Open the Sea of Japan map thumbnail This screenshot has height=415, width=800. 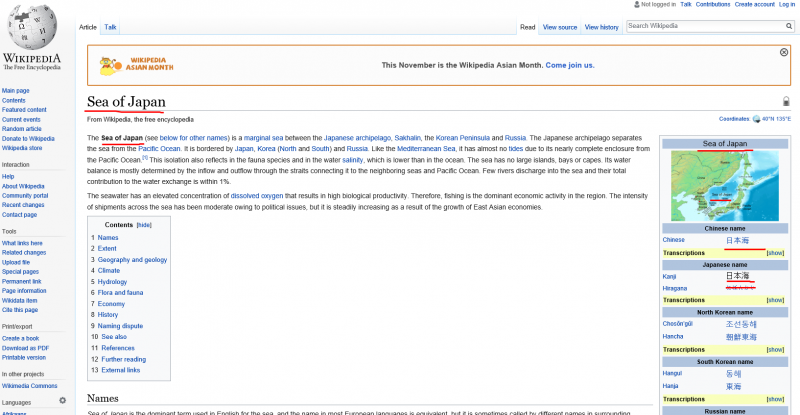725,186
